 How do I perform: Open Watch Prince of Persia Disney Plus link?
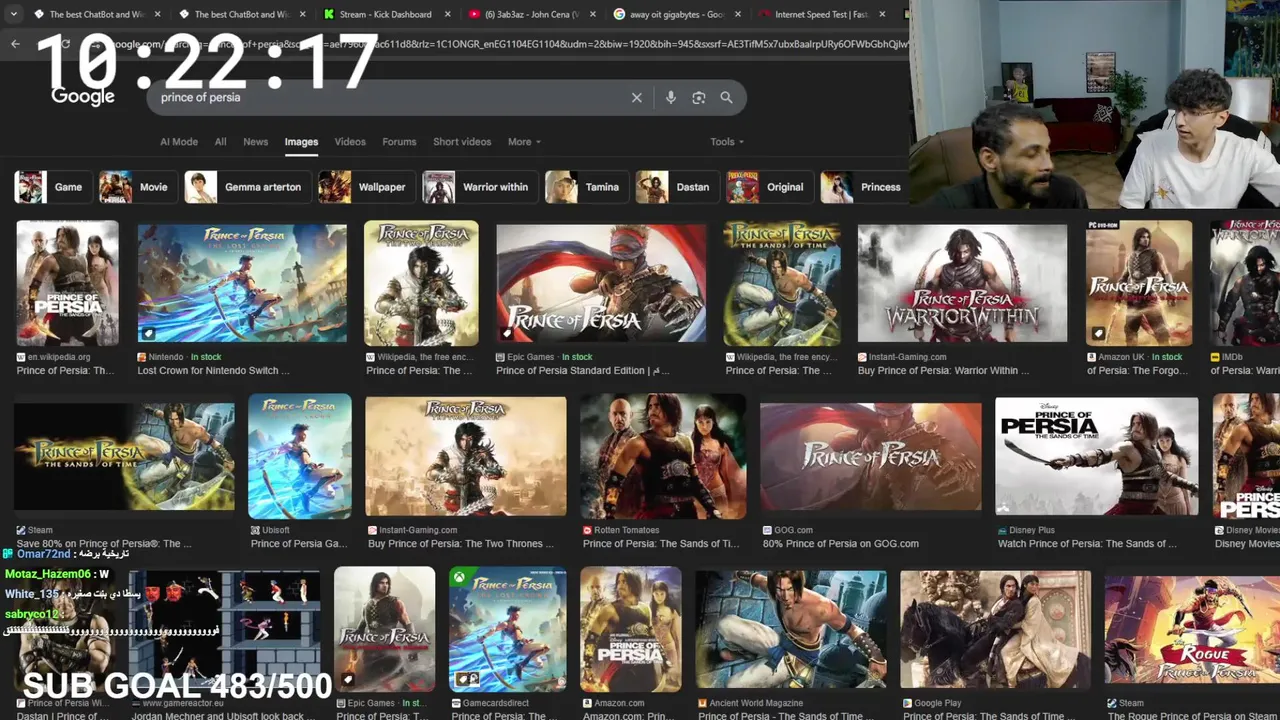click(1087, 544)
